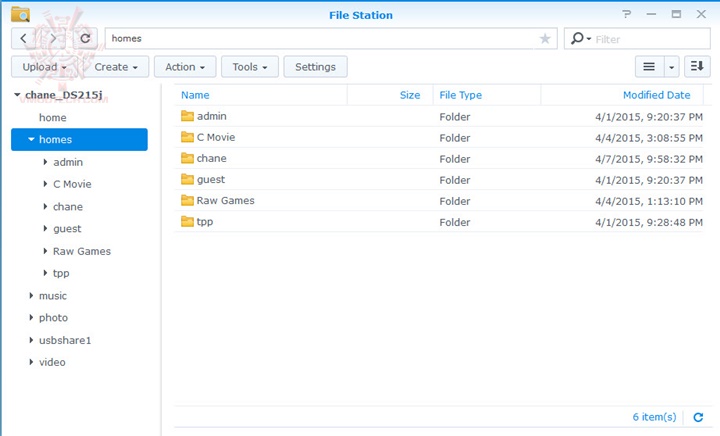Expand the chane subfolder in tree
Screen dimensions: 720x436
[x=45, y=207]
